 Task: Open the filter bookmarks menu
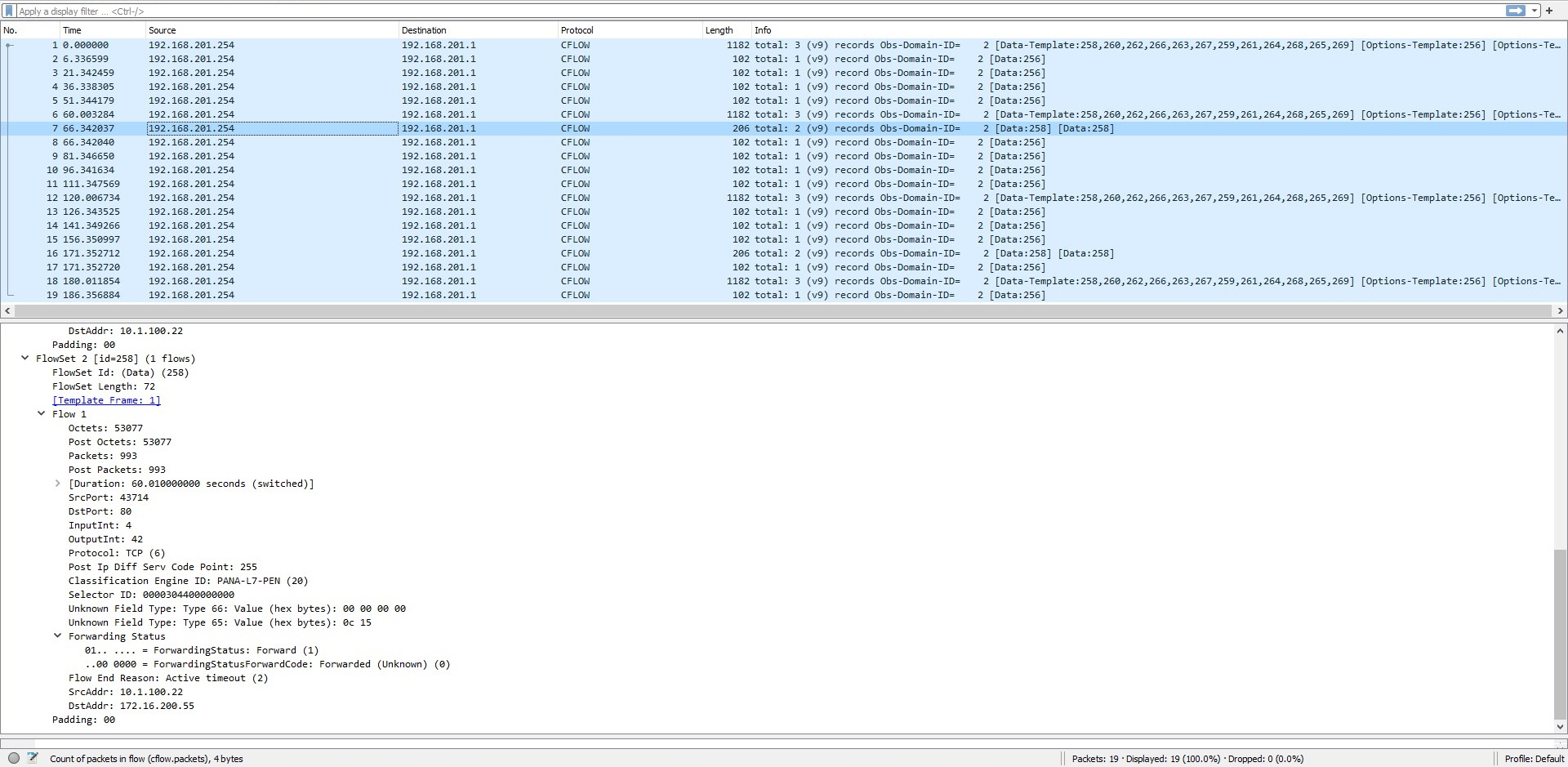(x=8, y=11)
